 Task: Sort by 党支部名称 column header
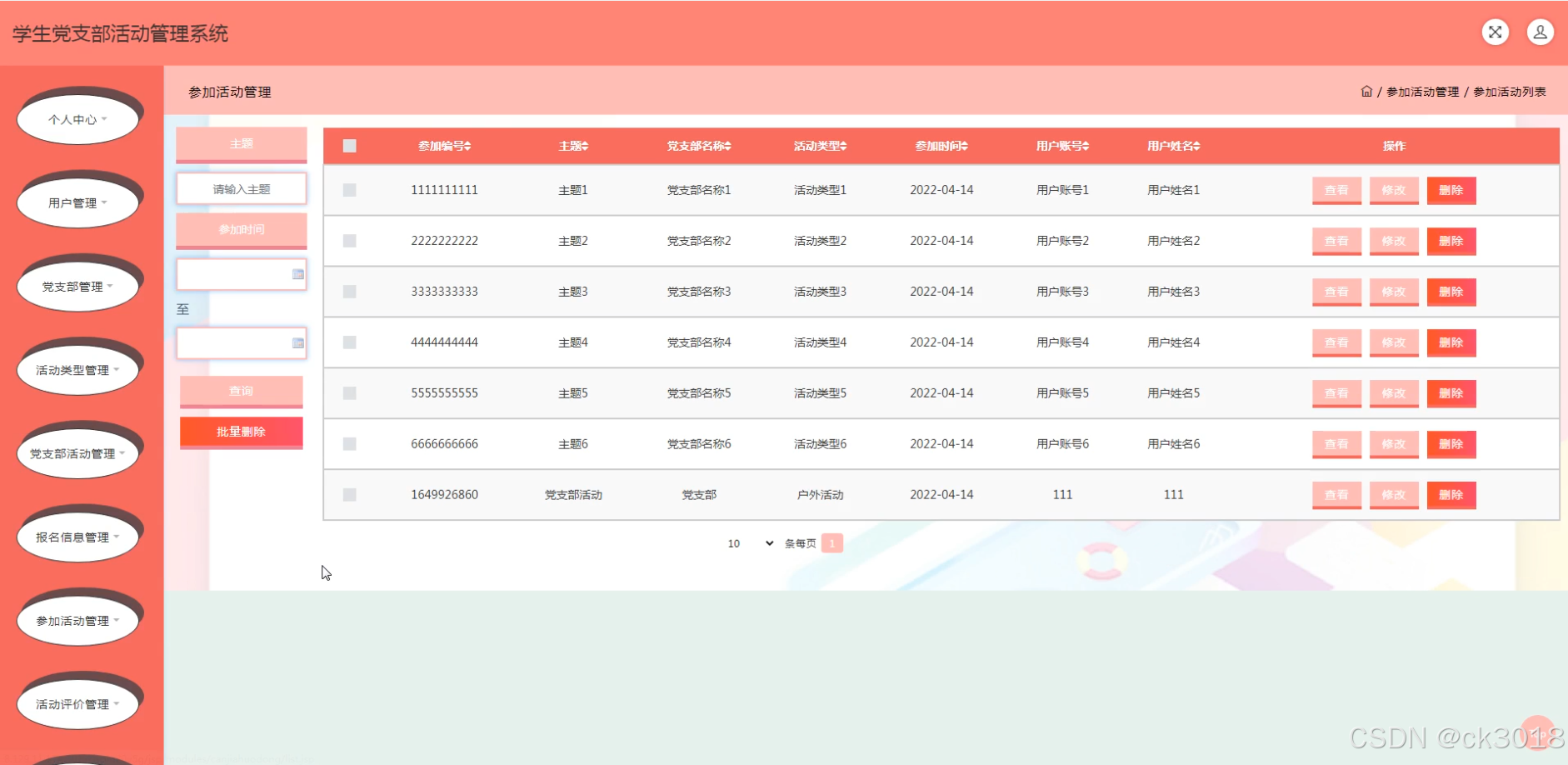coord(699,146)
